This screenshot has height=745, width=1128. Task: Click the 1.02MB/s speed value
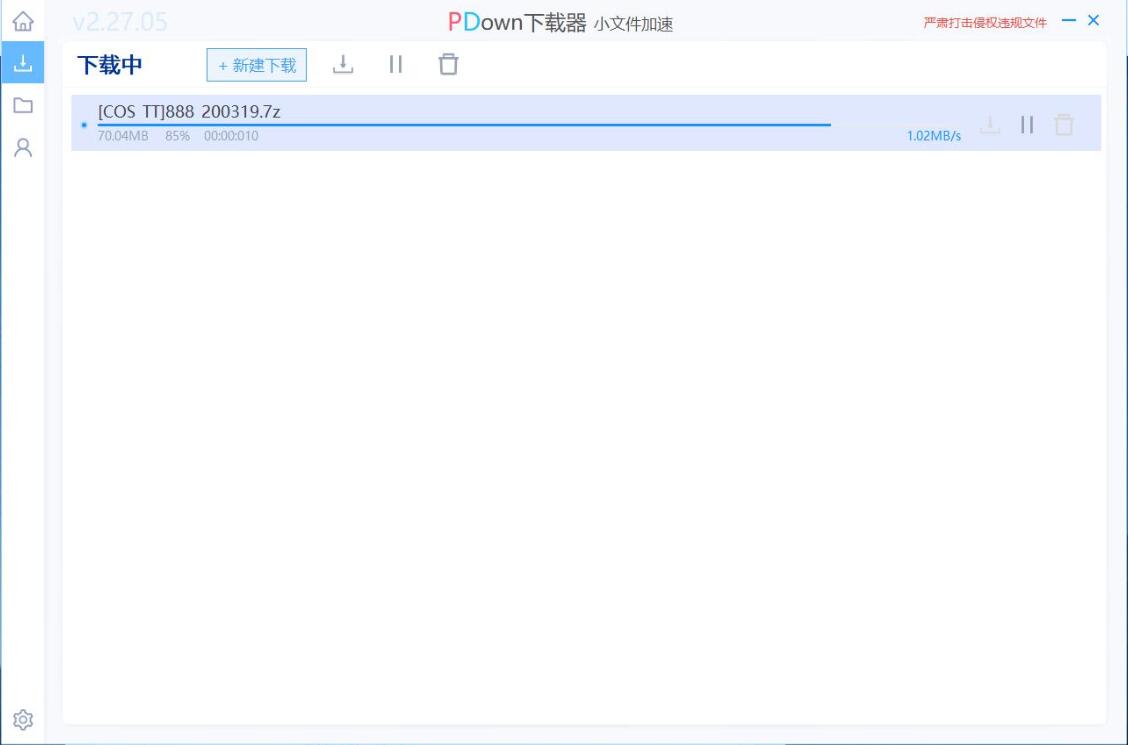[933, 136]
